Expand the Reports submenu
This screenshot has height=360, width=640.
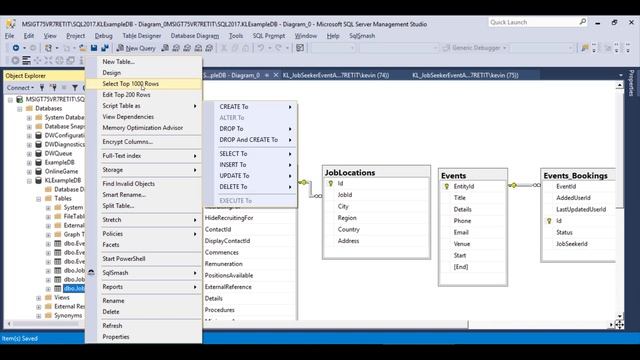[x=143, y=287]
